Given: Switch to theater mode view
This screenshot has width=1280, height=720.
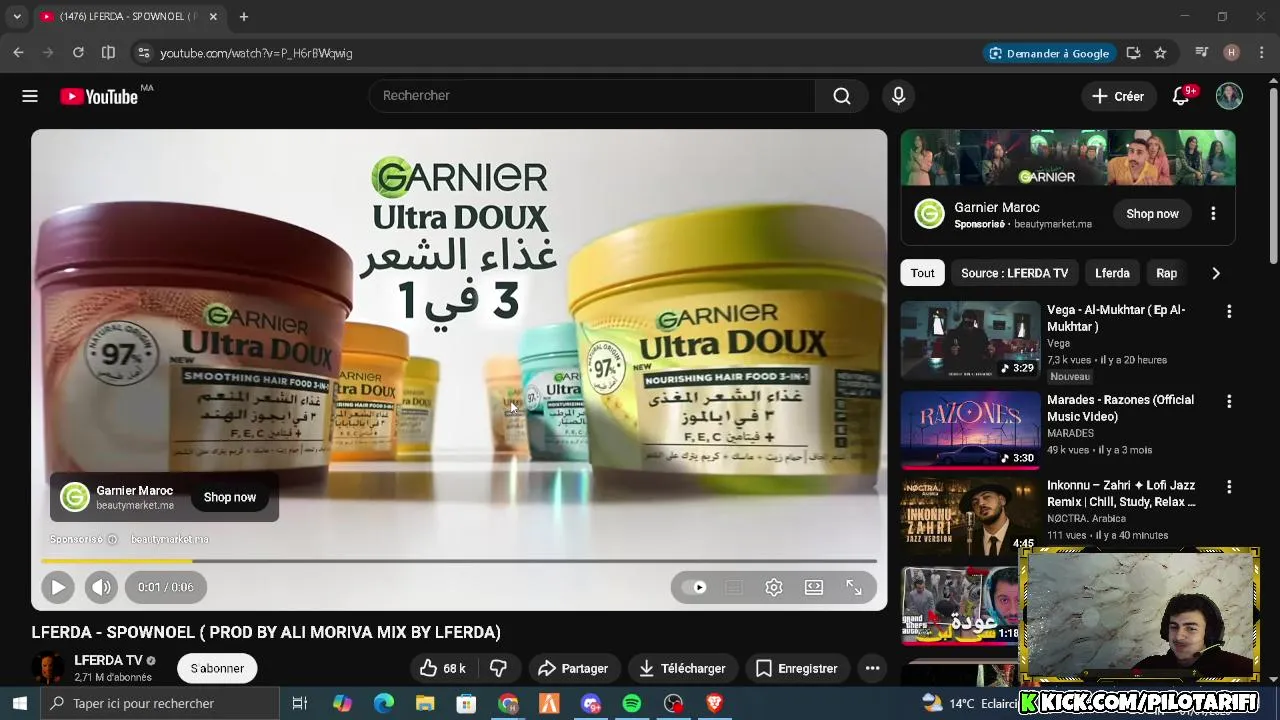Looking at the screenshot, I should point(814,587).
